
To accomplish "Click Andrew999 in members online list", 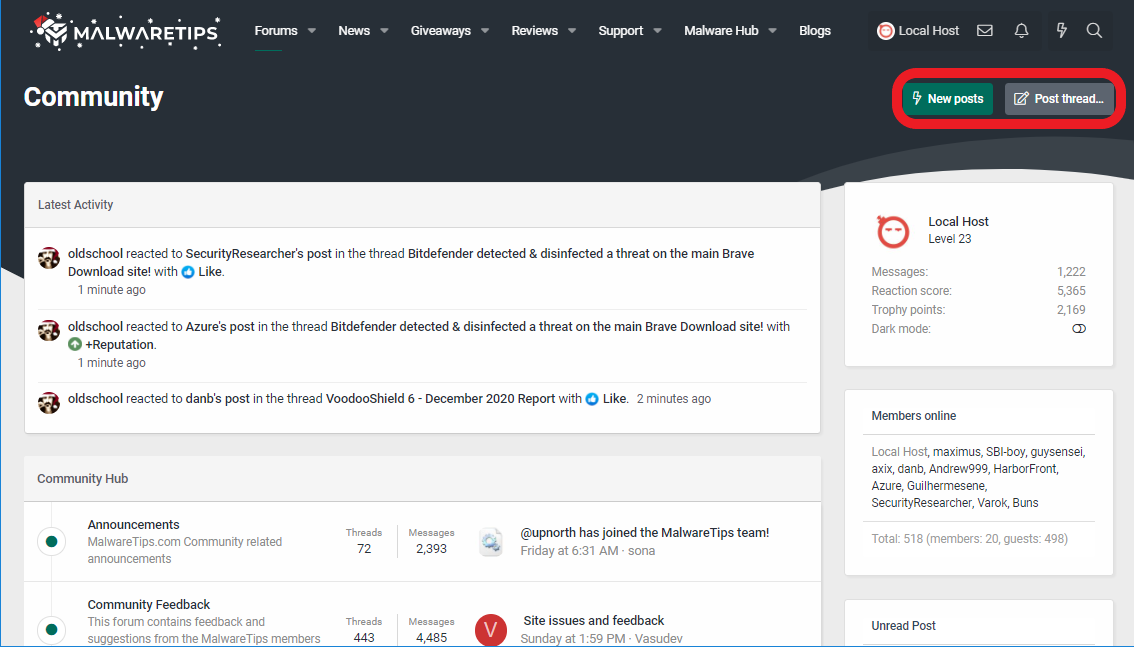I will coord(958,469).
